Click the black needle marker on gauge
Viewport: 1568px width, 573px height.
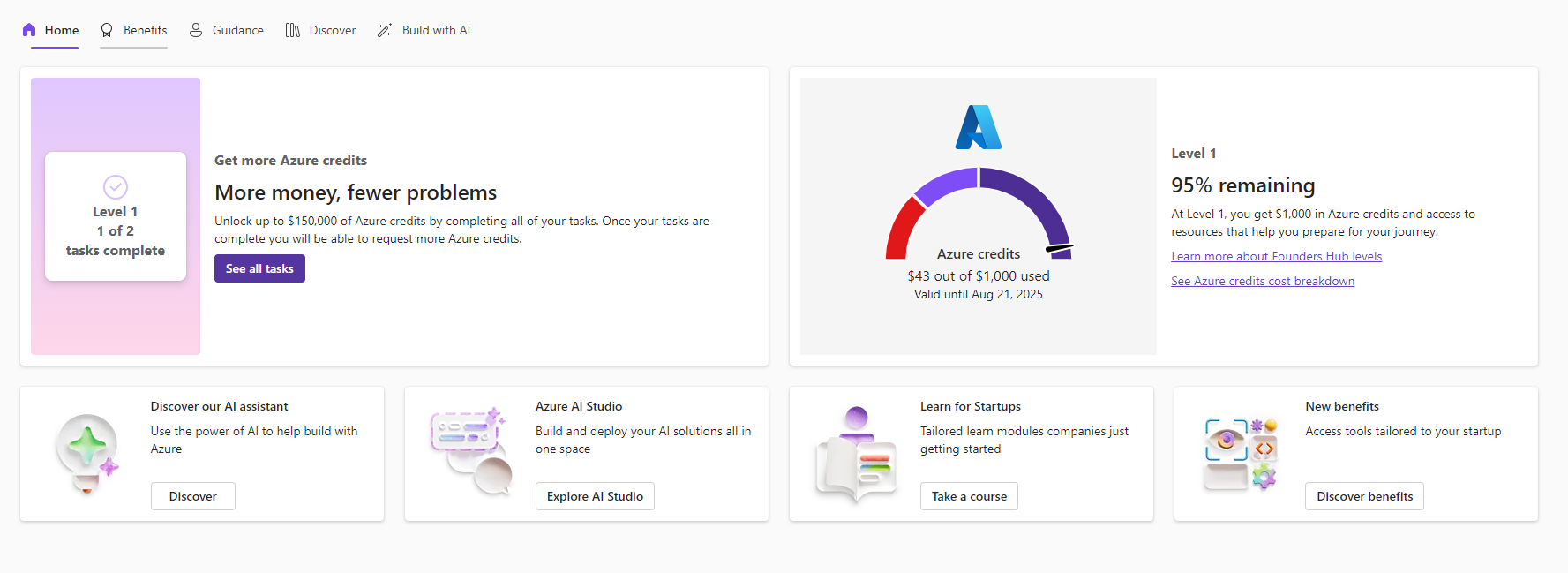tap(1060, 248)
